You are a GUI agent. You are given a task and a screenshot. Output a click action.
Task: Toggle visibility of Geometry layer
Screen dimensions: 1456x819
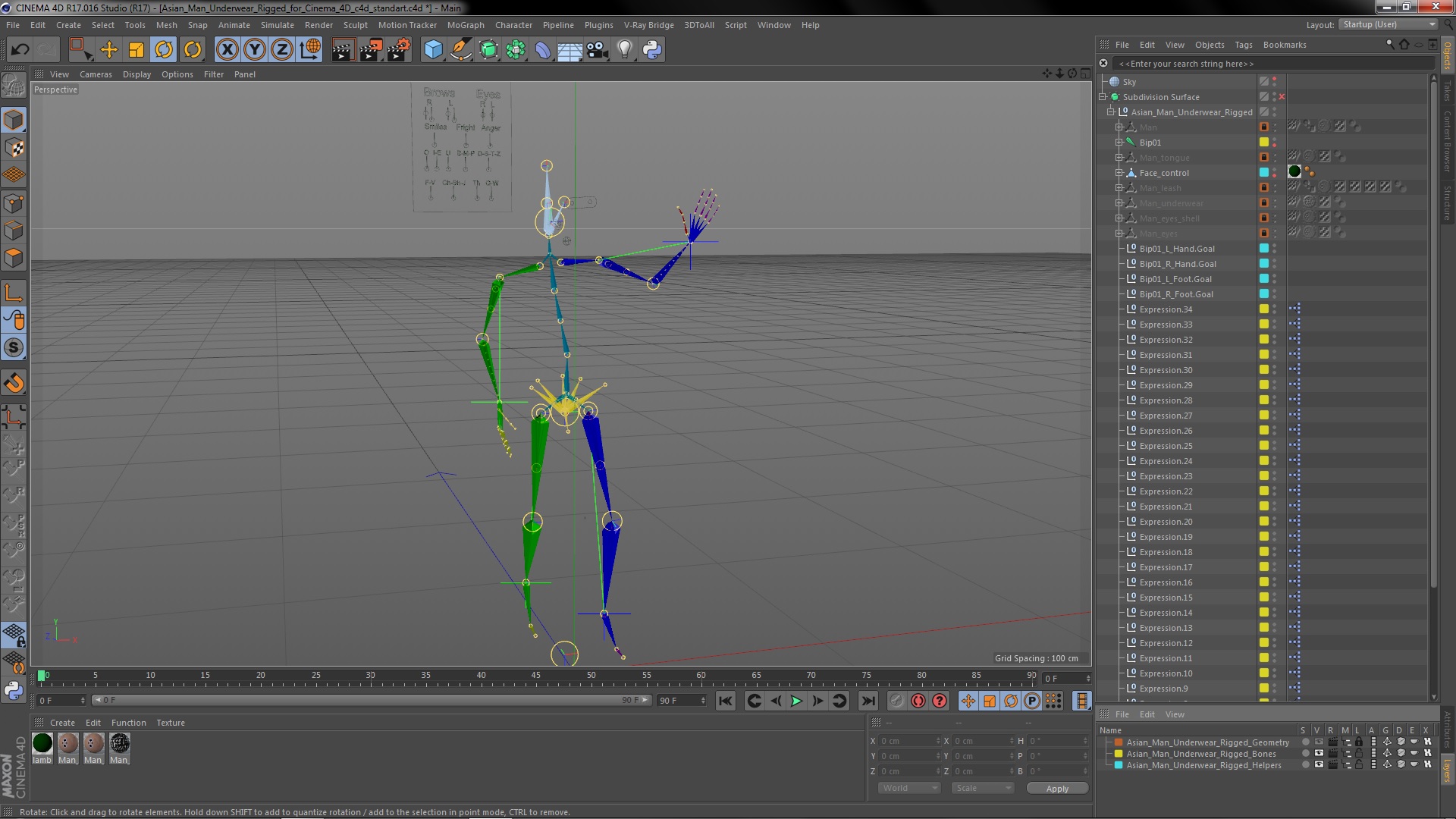(x=1319, y=742)
